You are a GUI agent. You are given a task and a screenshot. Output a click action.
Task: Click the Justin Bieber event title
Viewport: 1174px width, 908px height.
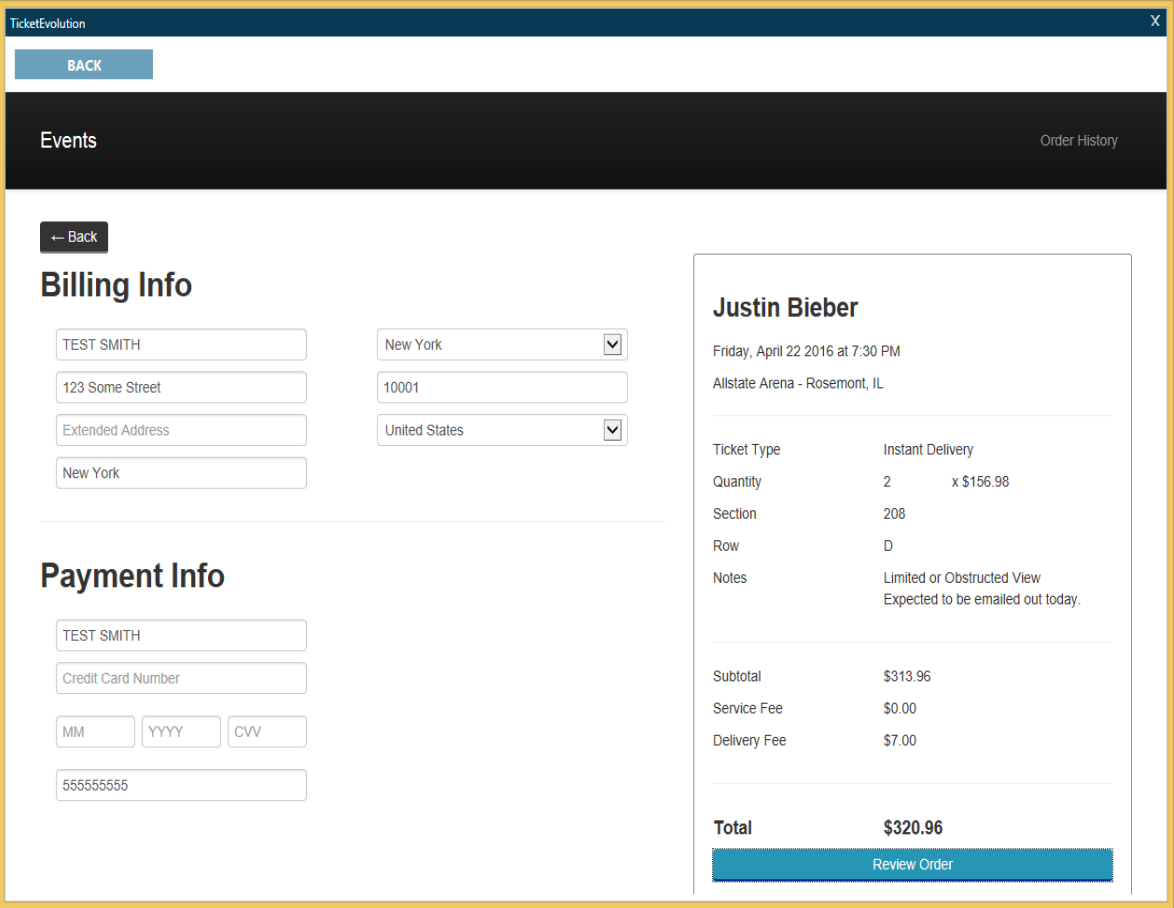point(785,308)
